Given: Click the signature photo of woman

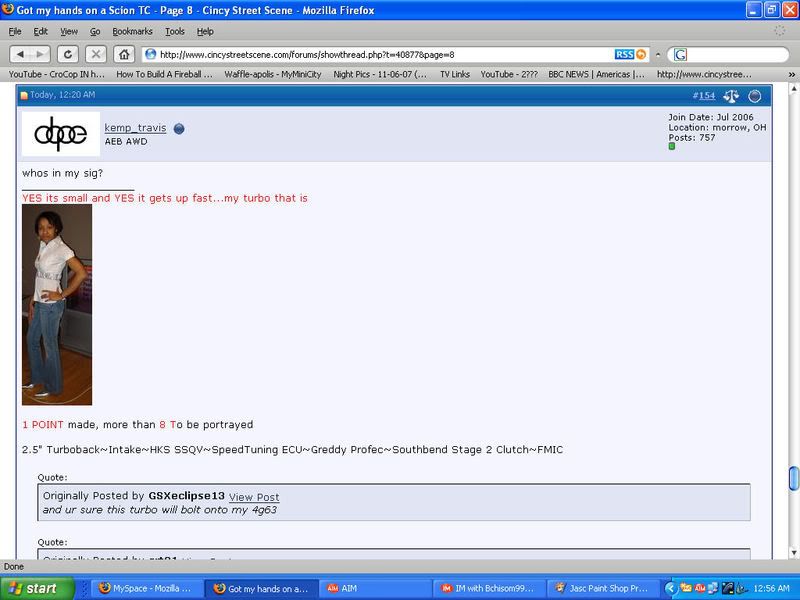Looking at the screenshot, I should [x=57, y=305].
